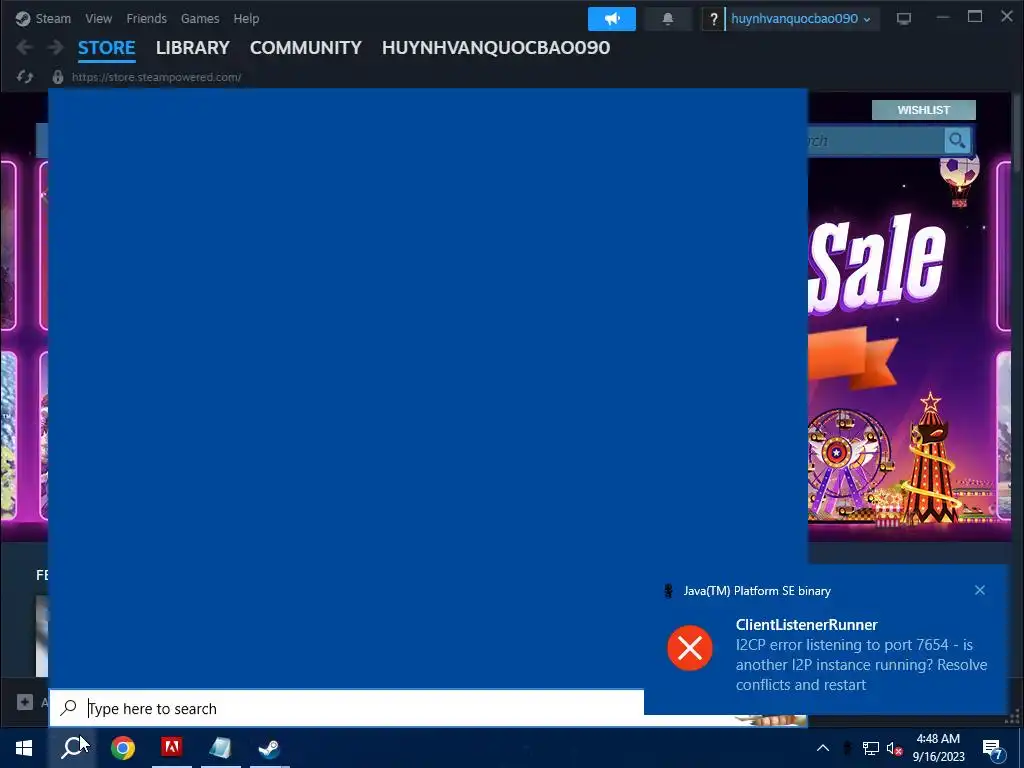Click the I2P tray icon
This screenshot has height=768, width=1024.
point(847,748)
